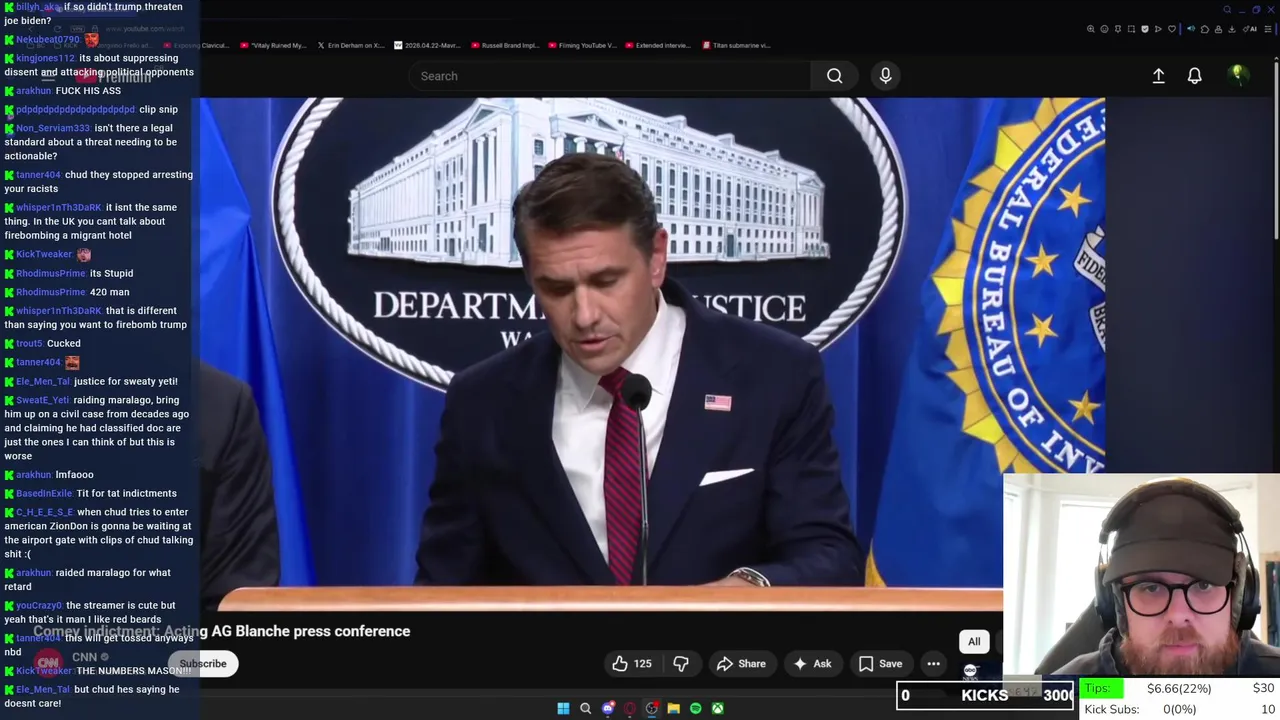1280x720 pixels.
Task: Click the browser send/flow arrow icon
Action: coord(1158,29)
